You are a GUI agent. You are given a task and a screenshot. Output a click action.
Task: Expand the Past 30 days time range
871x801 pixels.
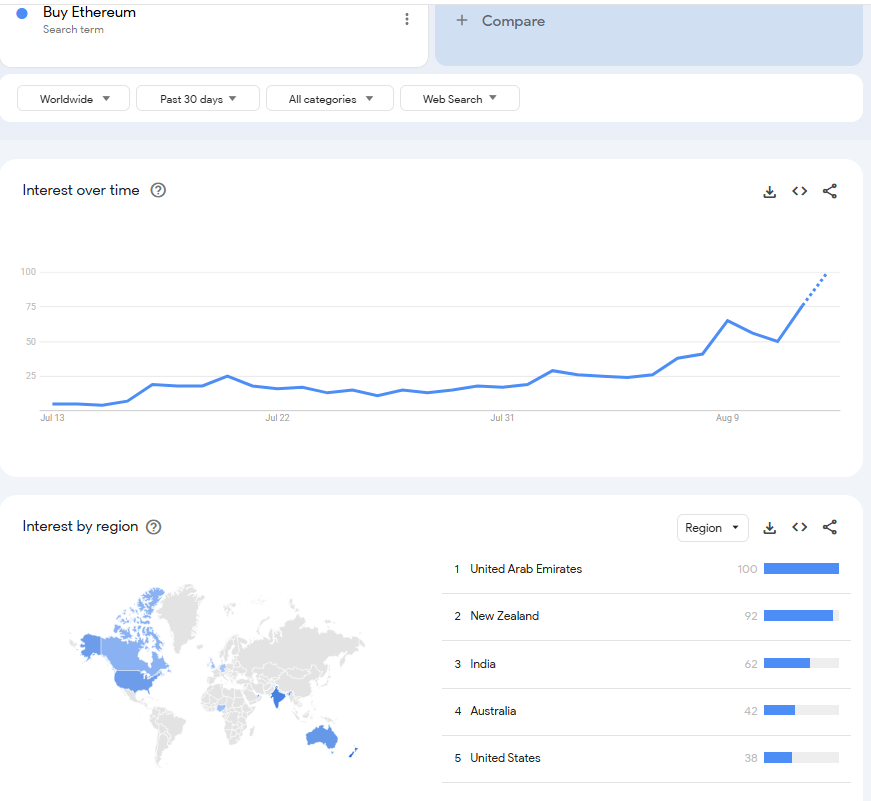point(198,98)
